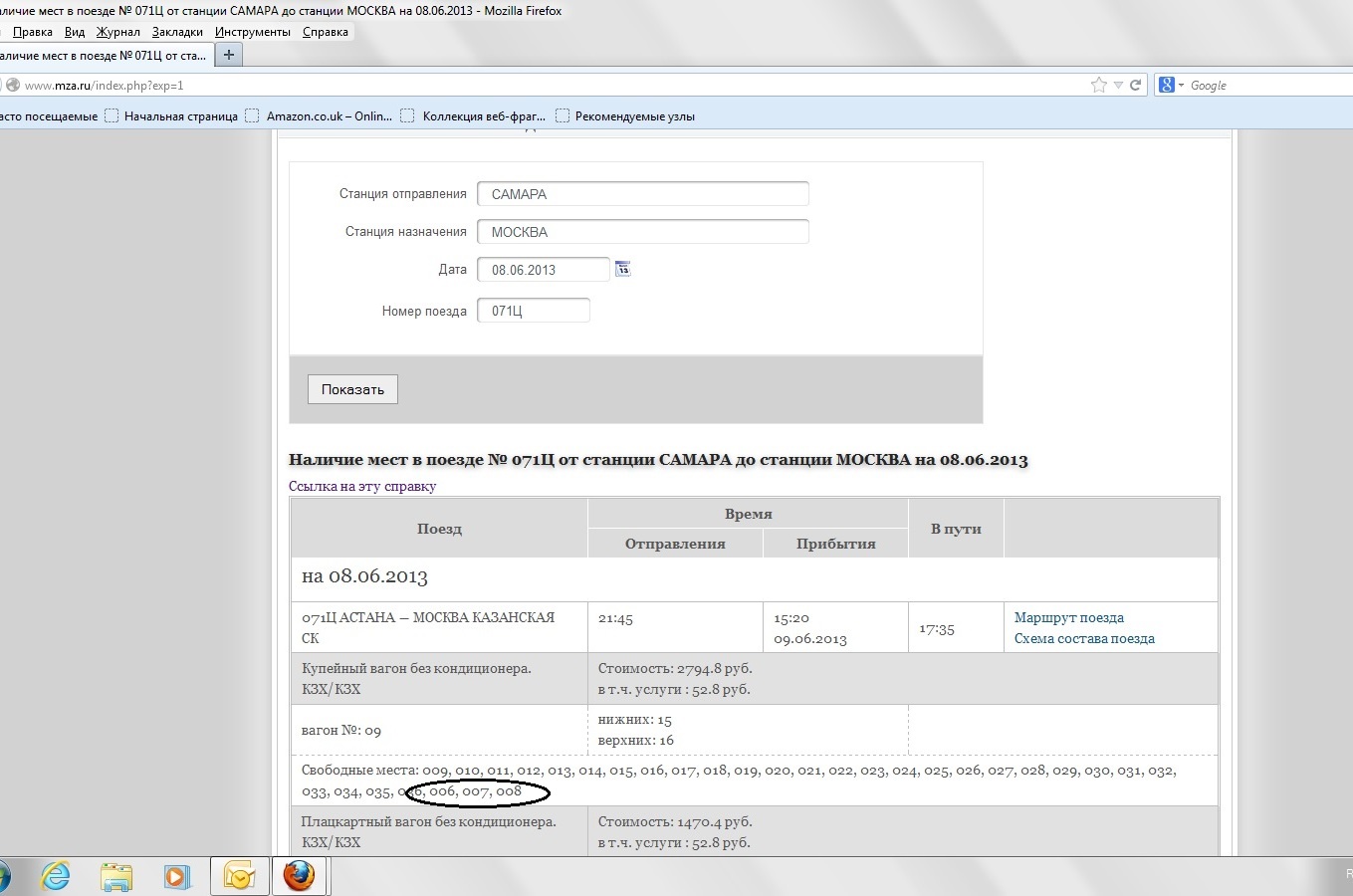Viewport: 1353px width, 896px height.
Task: Click the Google search engine icon
Action: click(x=1166, y=86)
